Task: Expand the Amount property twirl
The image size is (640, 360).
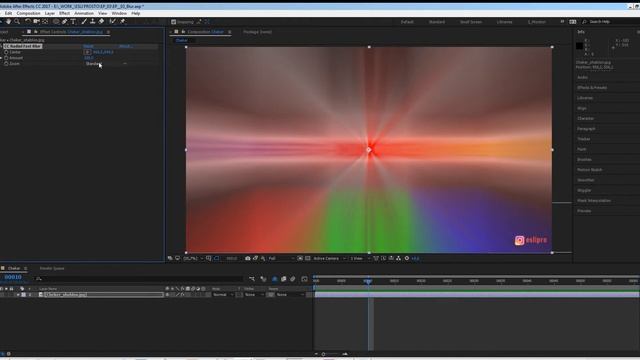Action: 1,58
